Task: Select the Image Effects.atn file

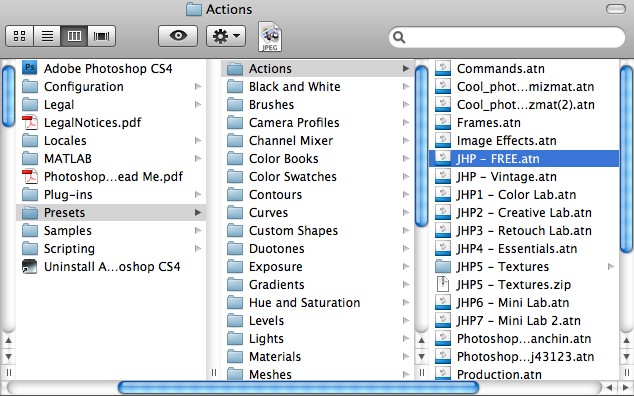Action: pos(524,140)
